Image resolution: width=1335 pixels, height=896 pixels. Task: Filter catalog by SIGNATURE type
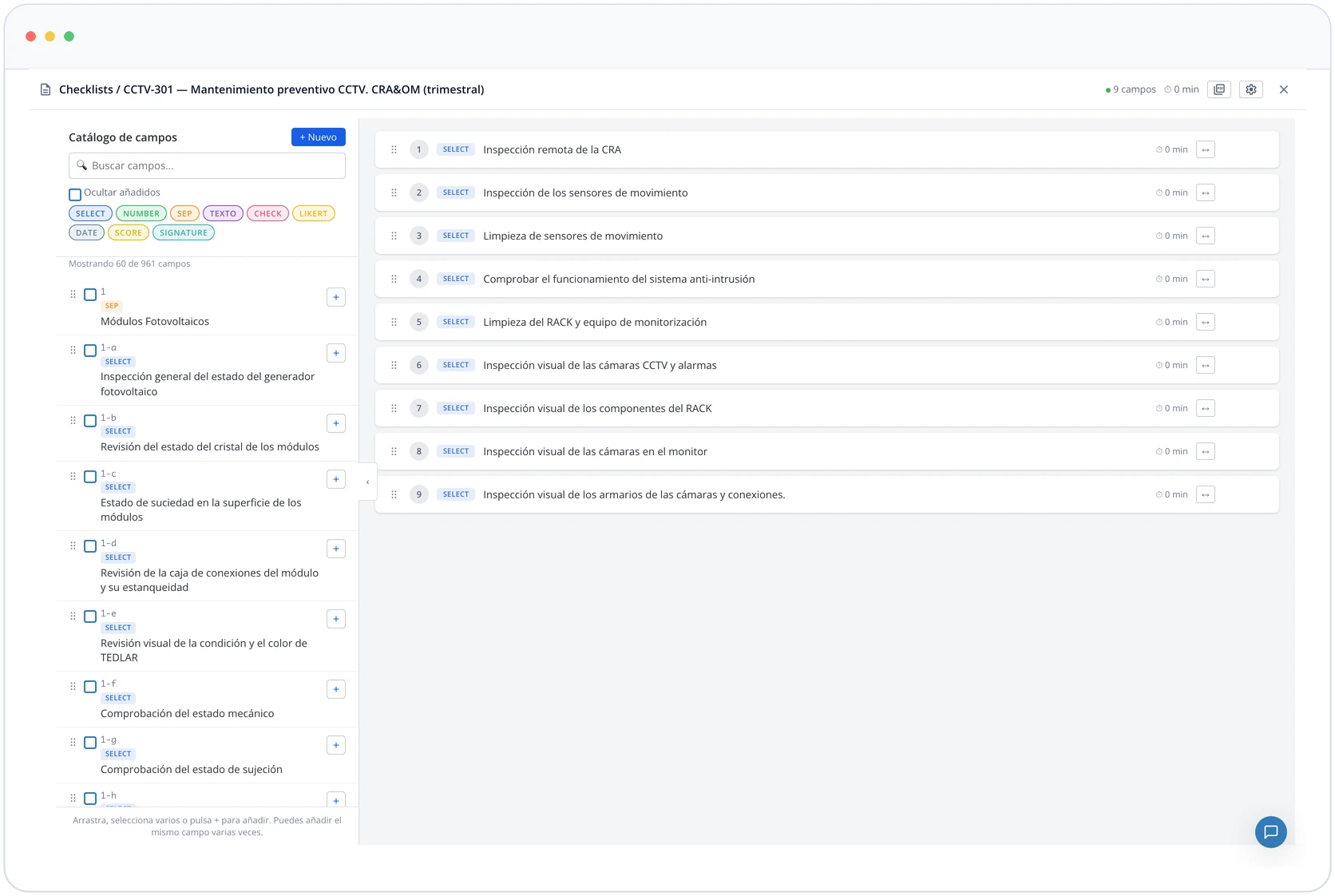point(184,232)
